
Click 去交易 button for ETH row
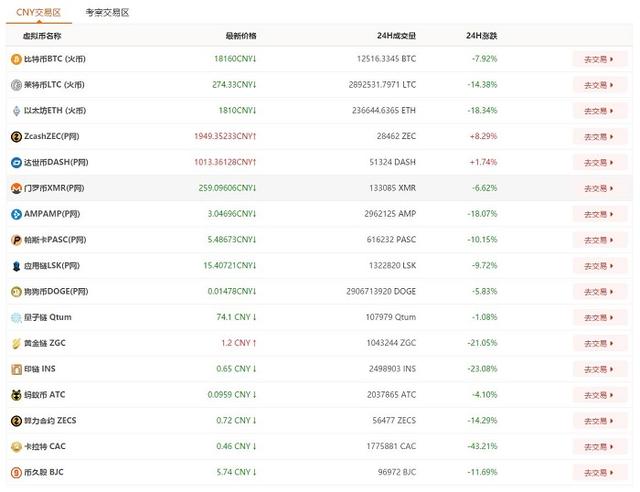click(599, 111)
